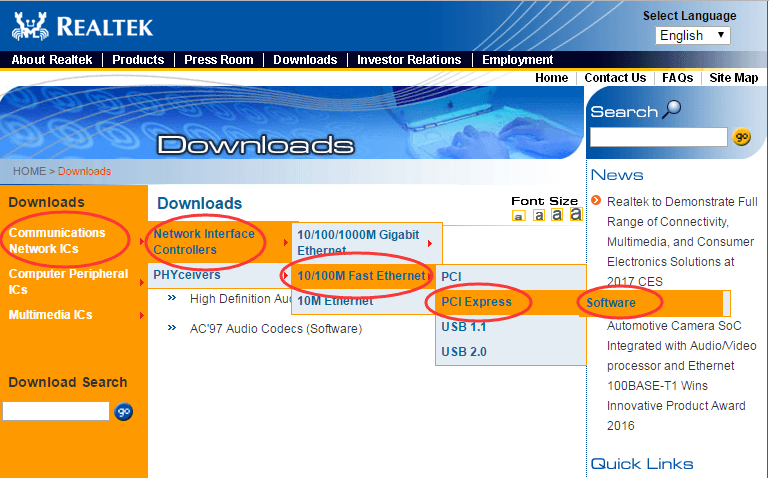The image size is (769, 478).
Task: Select USB 2.0 menu item
Action: [463, 352]
